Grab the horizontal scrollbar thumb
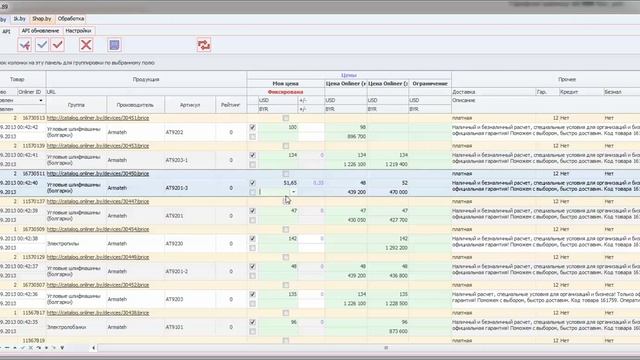This screenshot has height=360, width=640. coord(386,348)
